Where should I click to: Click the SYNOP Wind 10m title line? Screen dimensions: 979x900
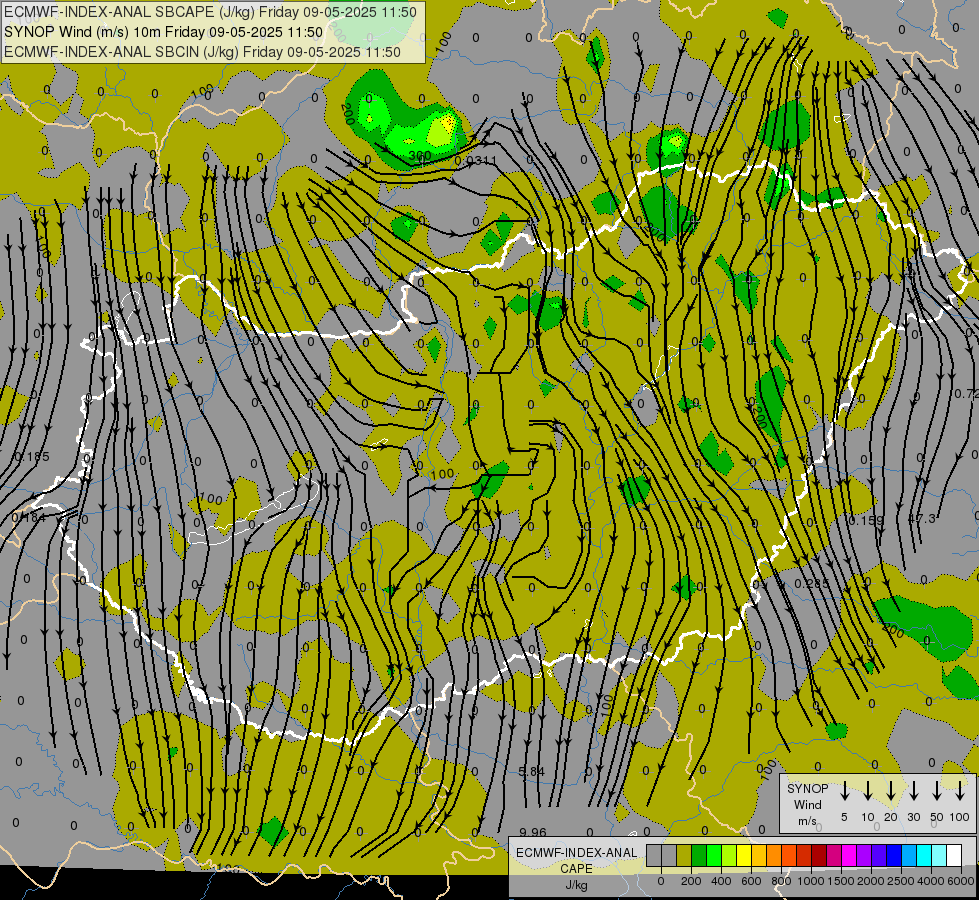164,32
